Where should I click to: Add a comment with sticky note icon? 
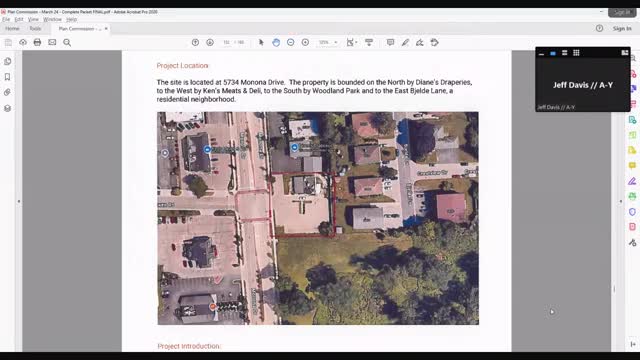pos(391,42)
